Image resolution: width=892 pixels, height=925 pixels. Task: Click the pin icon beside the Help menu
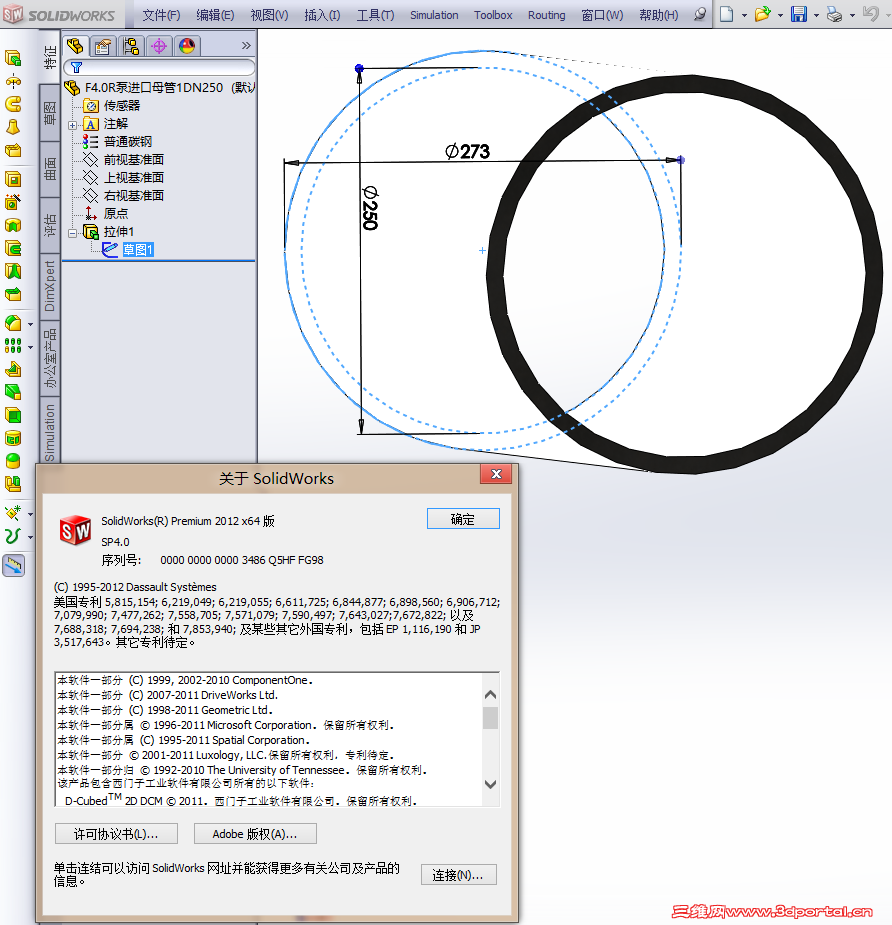point(700,14)
